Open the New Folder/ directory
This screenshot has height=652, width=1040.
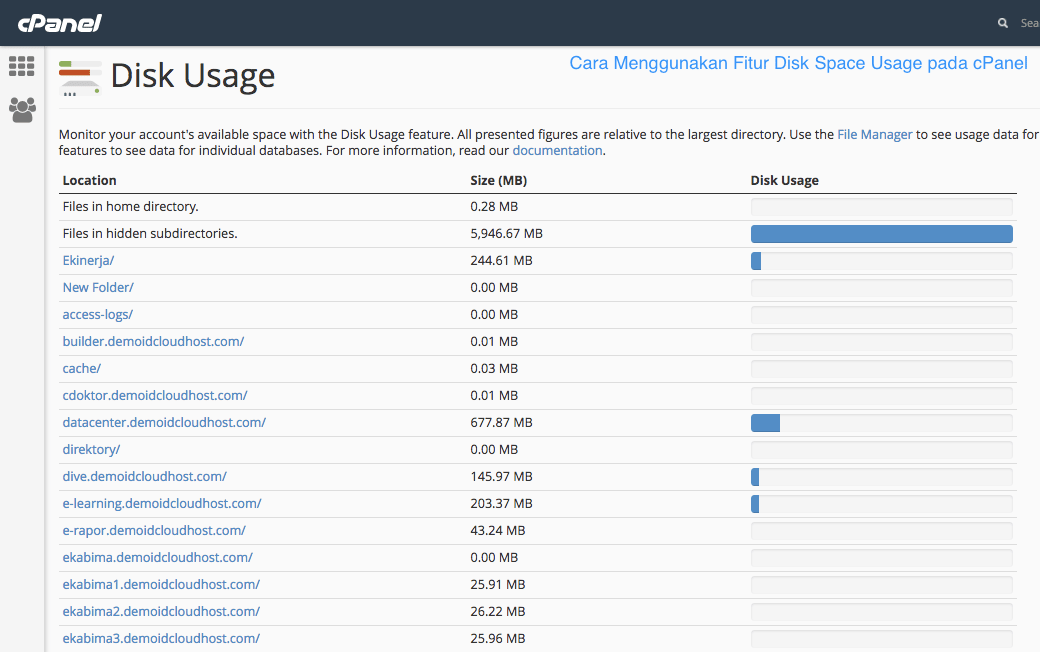tap(97, 287)
